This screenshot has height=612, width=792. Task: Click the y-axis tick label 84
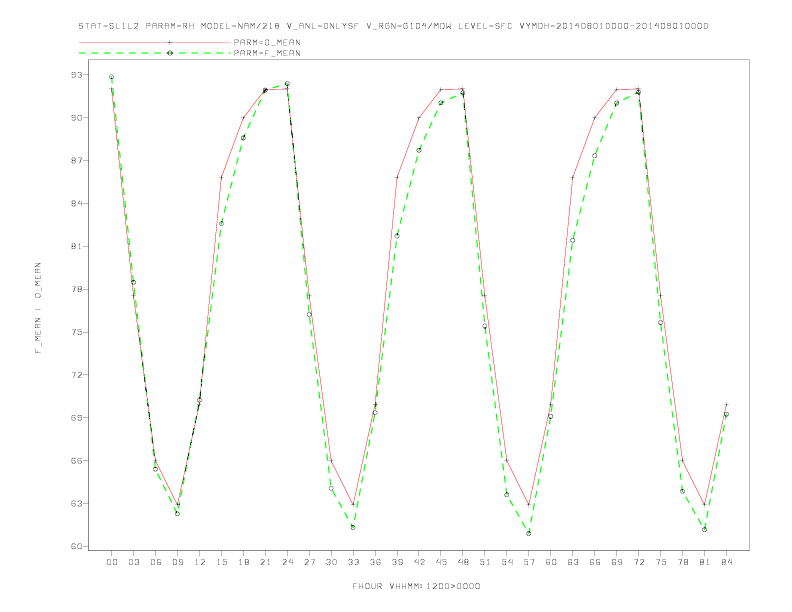click(x=76, y=203)
